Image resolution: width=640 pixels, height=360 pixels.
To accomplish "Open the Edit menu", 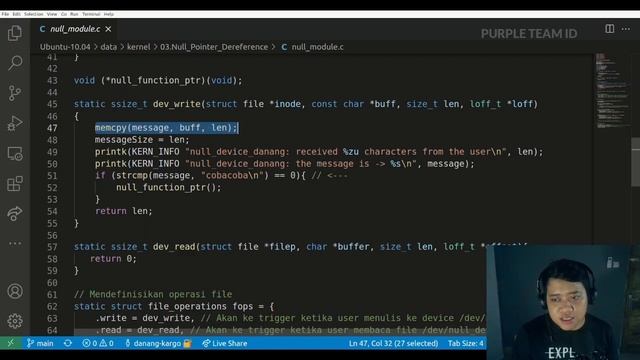I will pyautogui.click(x=16, y=14).
